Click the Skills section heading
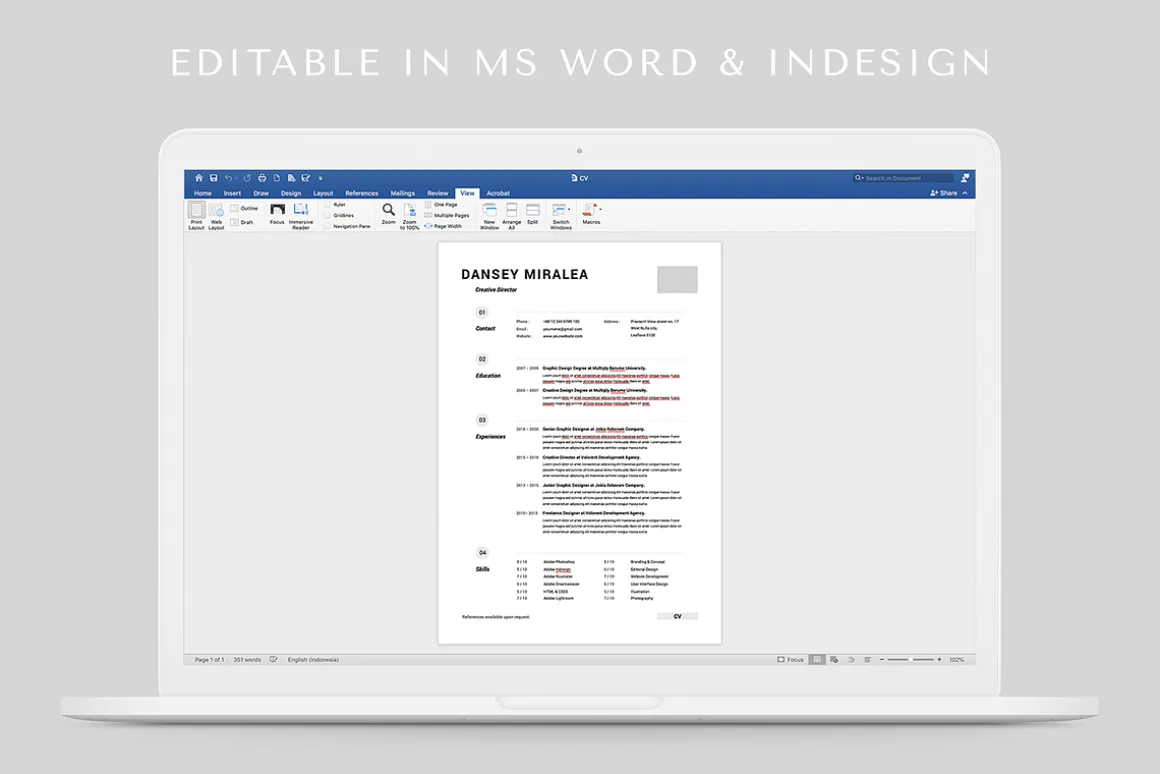 pos(482,569)
